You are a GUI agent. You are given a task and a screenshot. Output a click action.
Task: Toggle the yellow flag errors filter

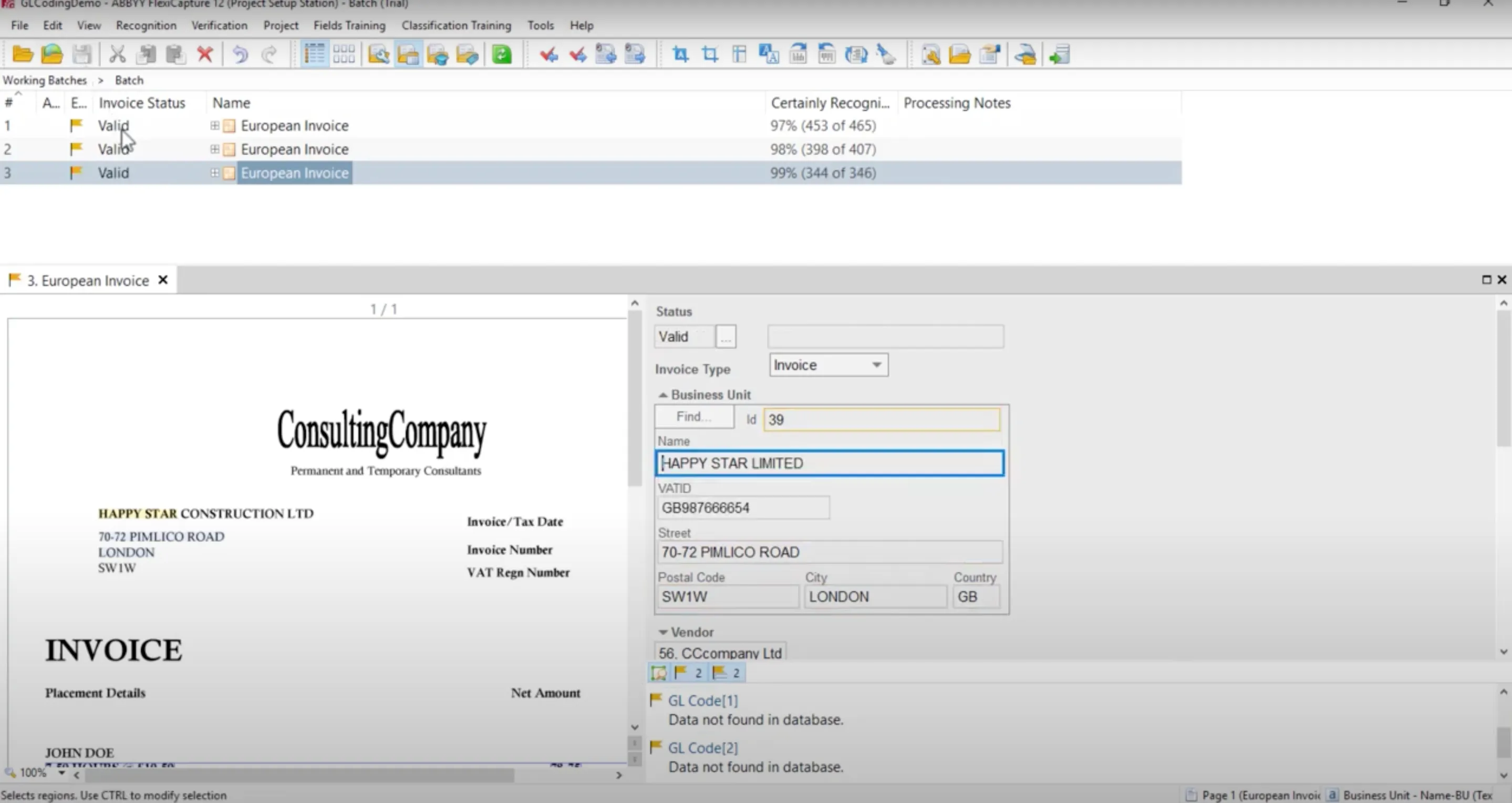pos(689,673)
